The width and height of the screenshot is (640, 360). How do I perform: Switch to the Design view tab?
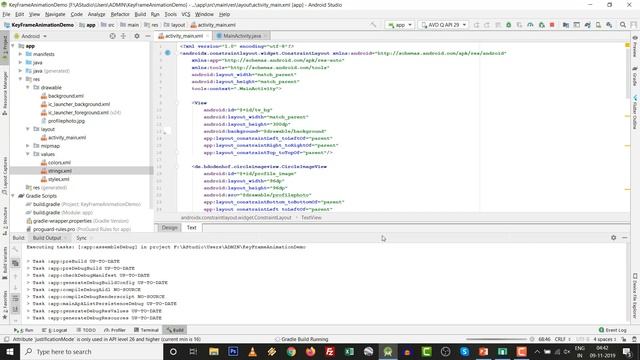[169, 228]
